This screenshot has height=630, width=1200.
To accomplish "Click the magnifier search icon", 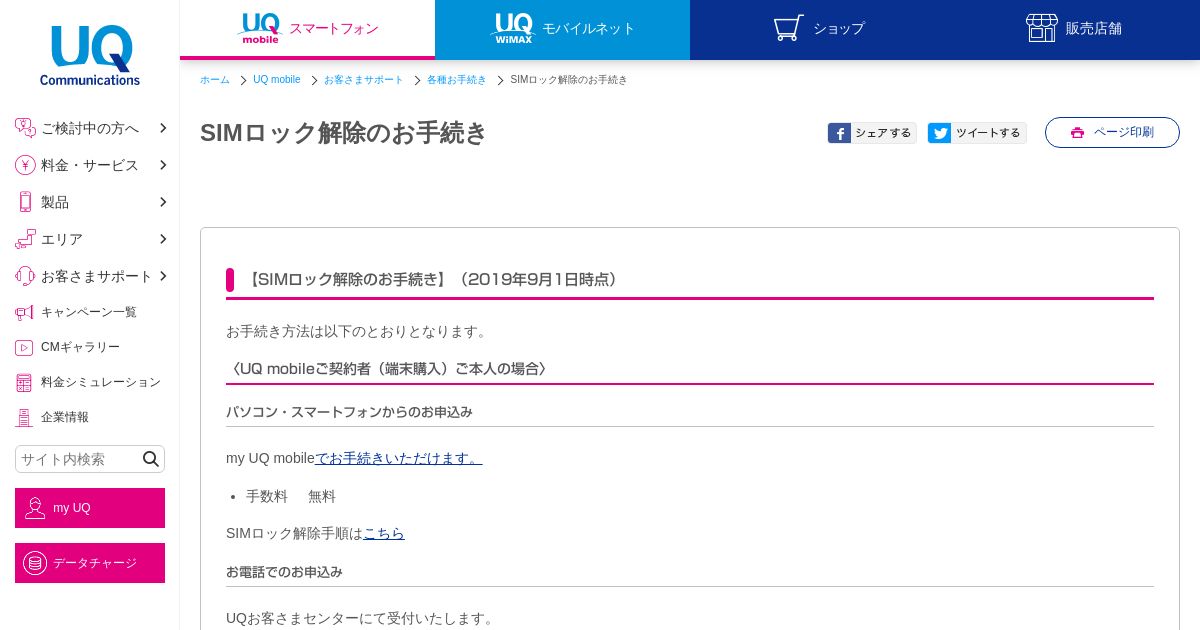I will tap(151, 459).
